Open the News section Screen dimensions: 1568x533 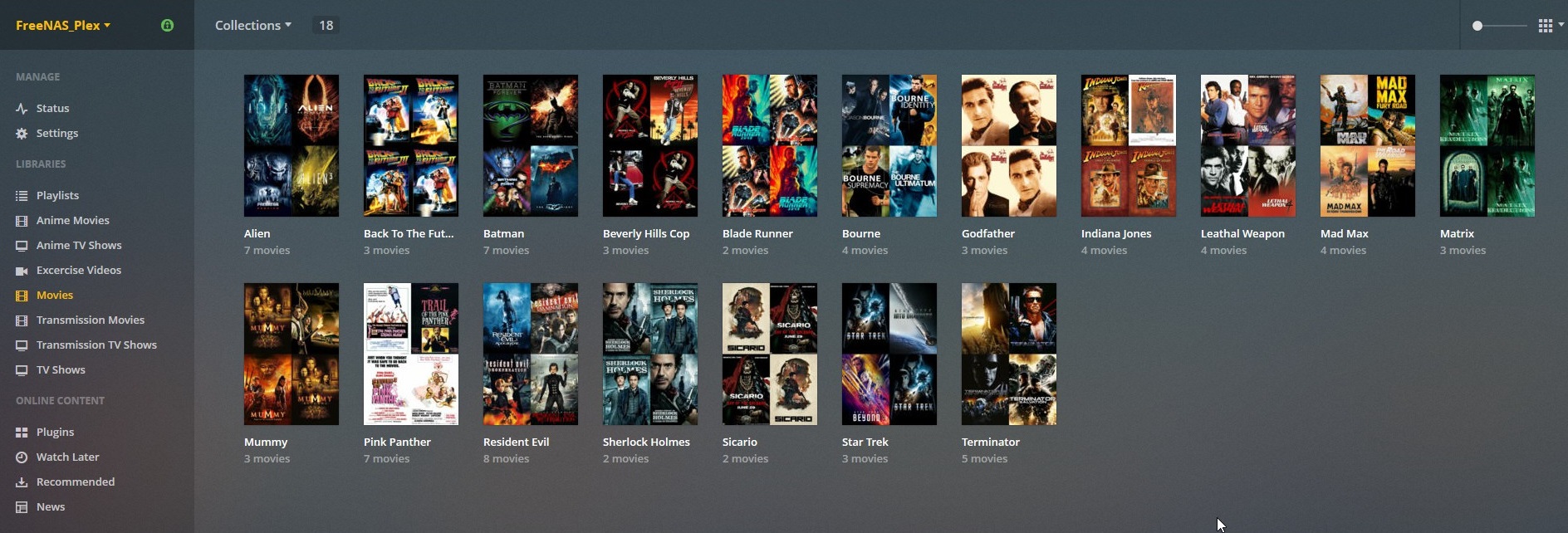51,506
